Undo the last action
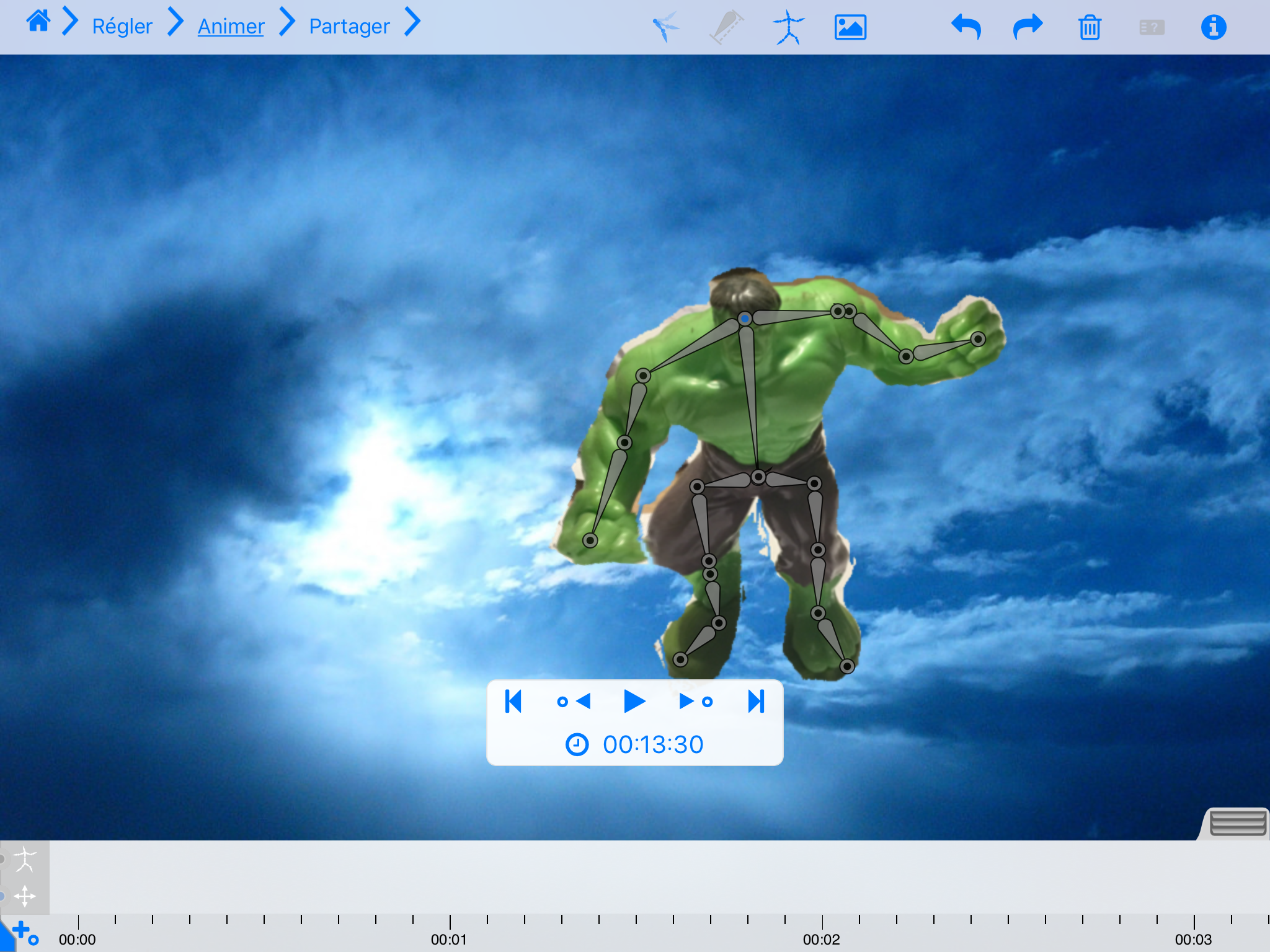Viewport: 1270px width, 952px height. click(x=966, y=27)
